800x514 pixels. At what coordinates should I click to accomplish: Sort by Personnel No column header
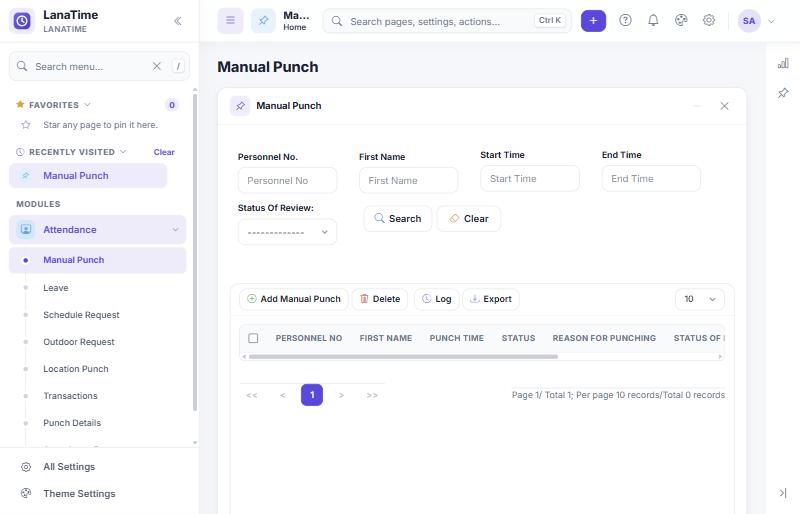[309, 338]
